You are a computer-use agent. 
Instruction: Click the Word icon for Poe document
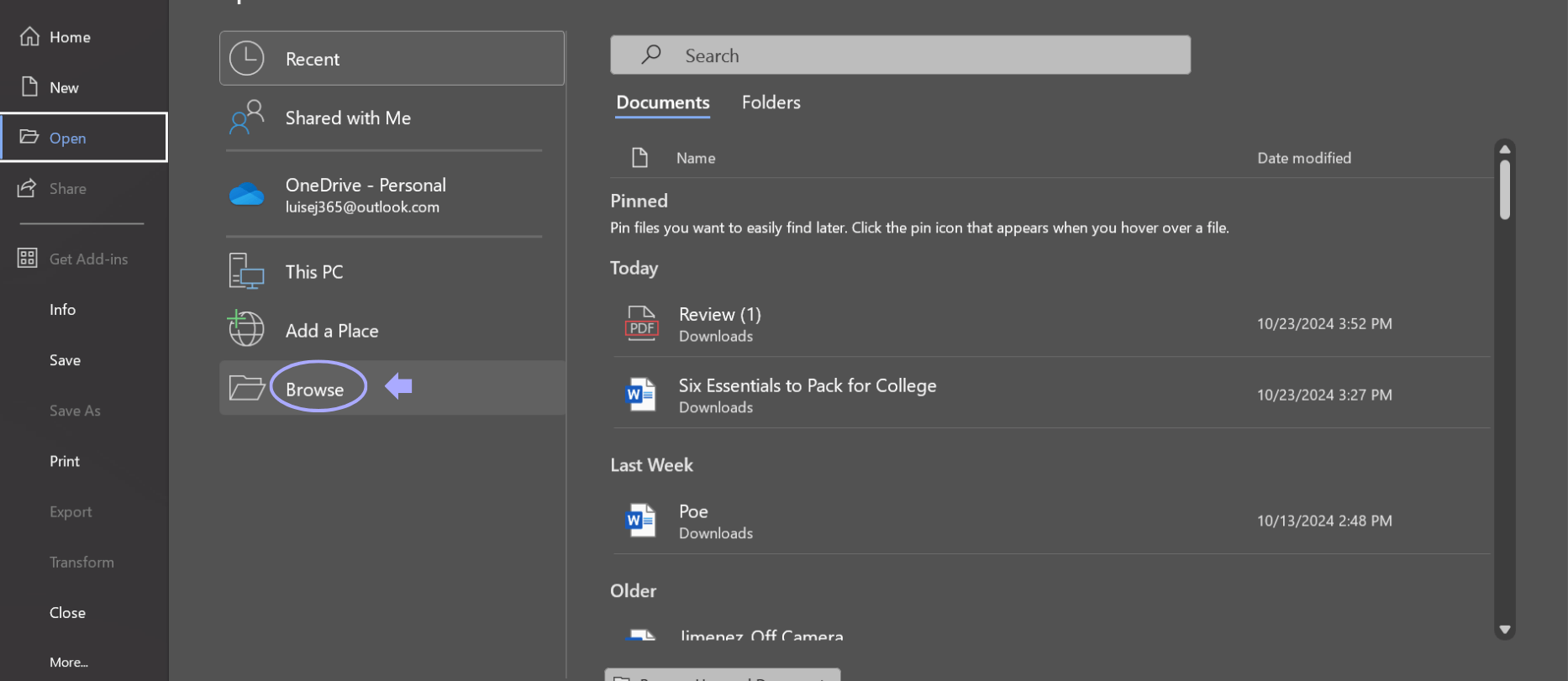click(641, 521)
